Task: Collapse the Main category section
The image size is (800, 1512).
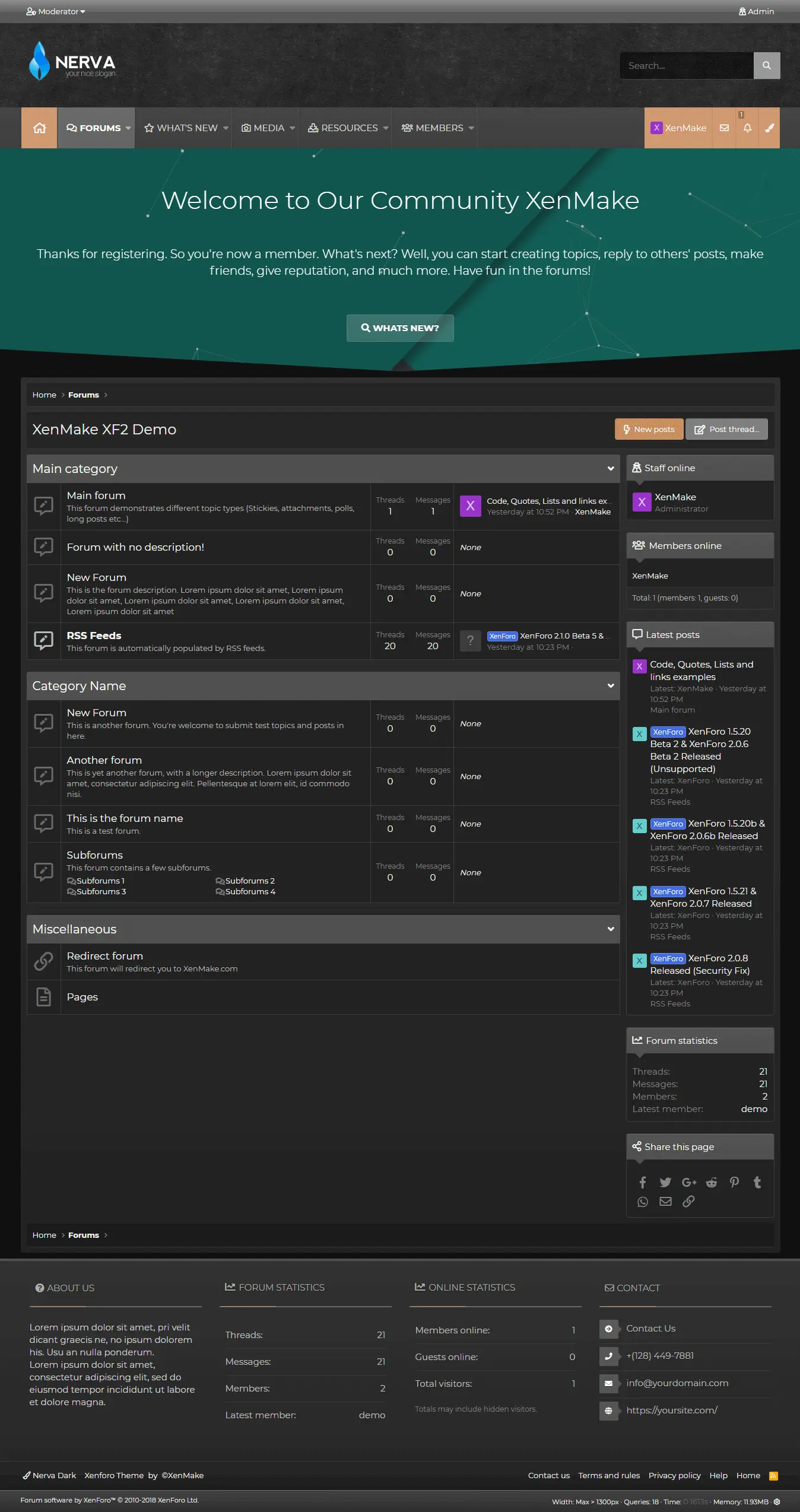Action: (x=611, y=469)
